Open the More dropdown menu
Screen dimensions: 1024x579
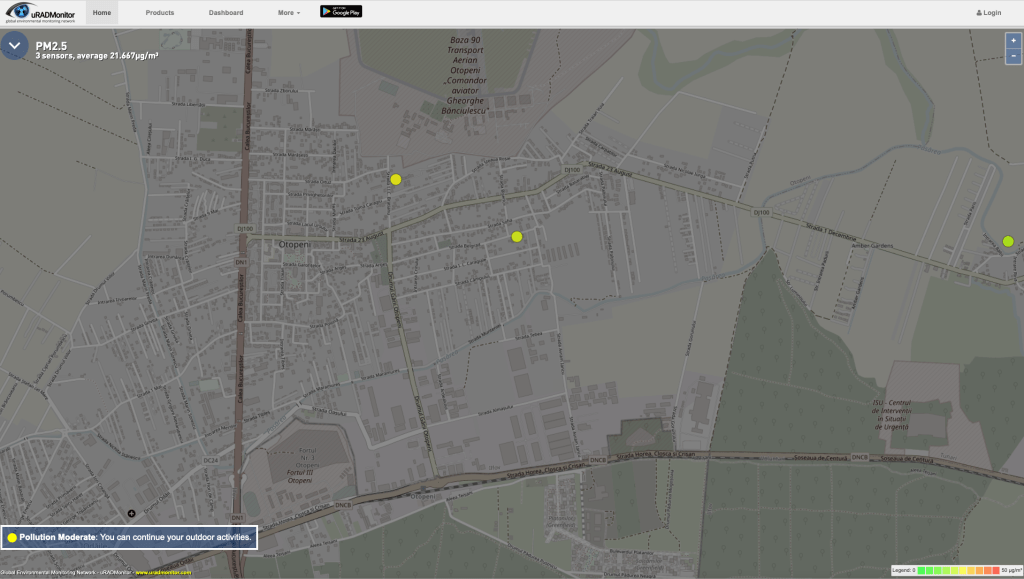pos(289,13)
